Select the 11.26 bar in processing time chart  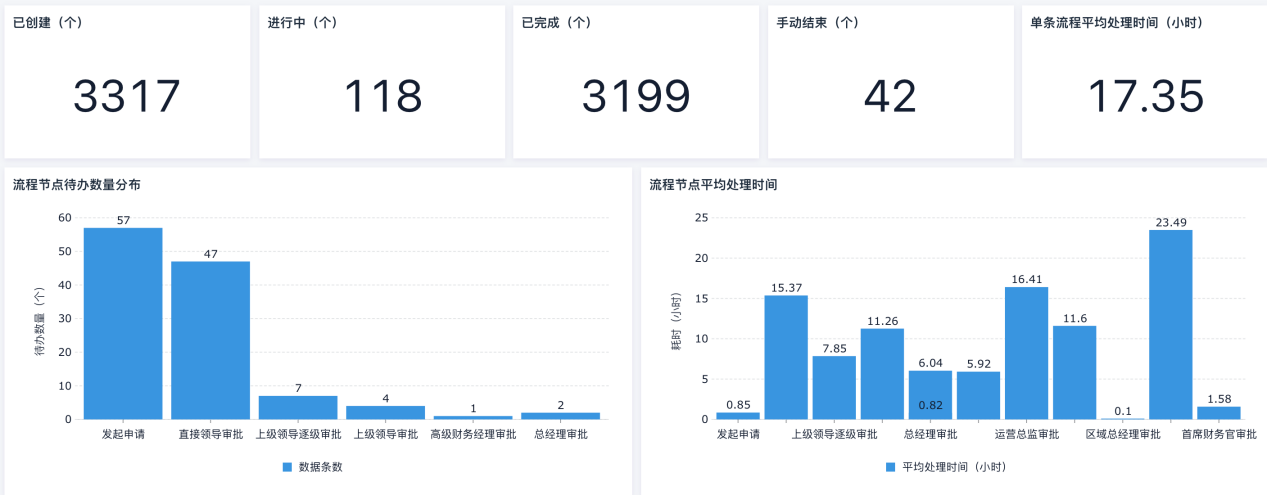[x=882, y=374]
